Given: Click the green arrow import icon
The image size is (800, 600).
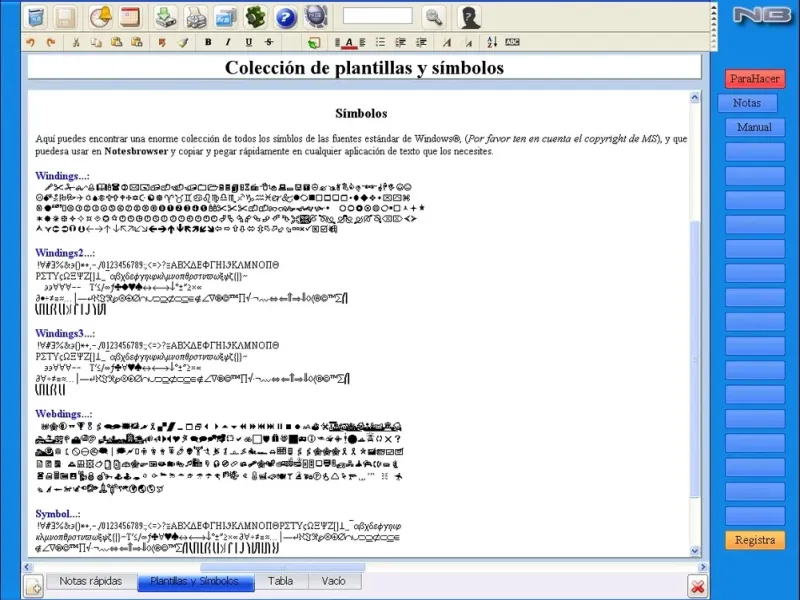Looking at the screenshot, I should point(166,17).
